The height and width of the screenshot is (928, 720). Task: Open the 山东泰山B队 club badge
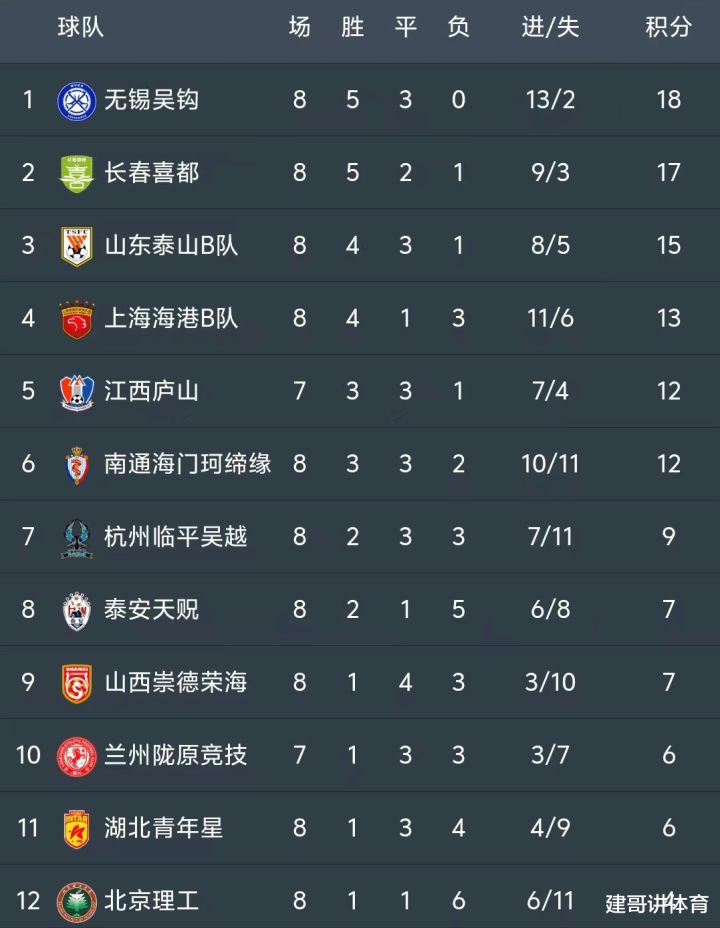[x=77, y=246]
